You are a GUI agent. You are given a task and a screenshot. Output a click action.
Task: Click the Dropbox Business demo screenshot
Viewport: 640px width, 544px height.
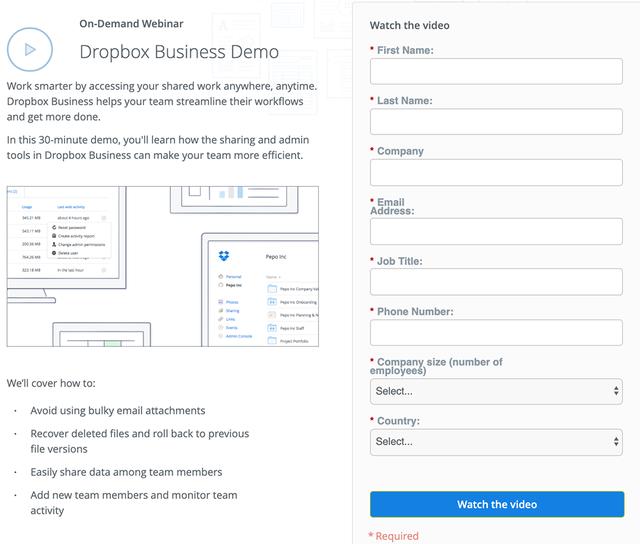[162, 266]
